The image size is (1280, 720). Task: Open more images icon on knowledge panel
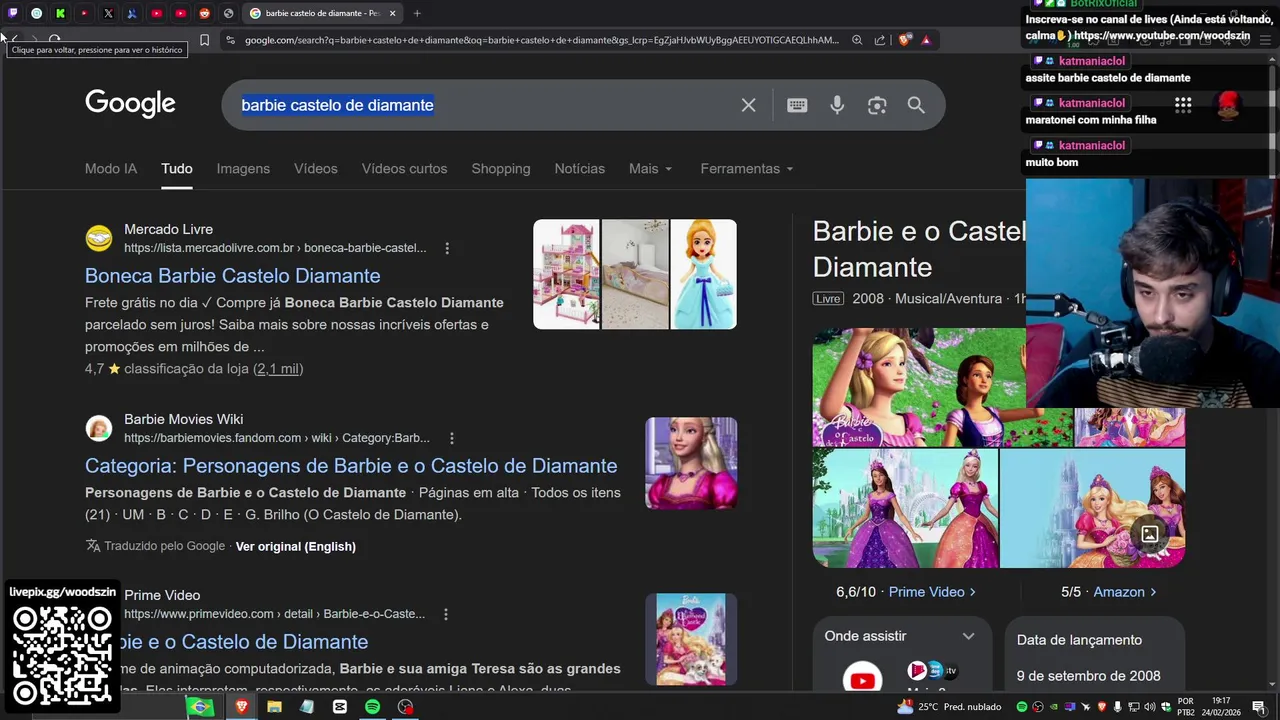[x=1150, y=534]
